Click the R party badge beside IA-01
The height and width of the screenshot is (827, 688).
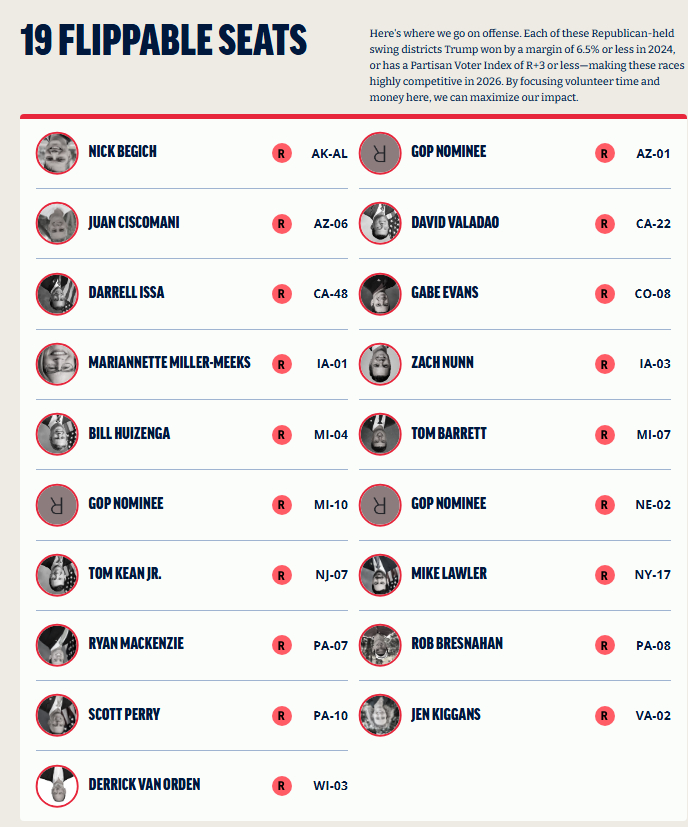pos(282,364)
